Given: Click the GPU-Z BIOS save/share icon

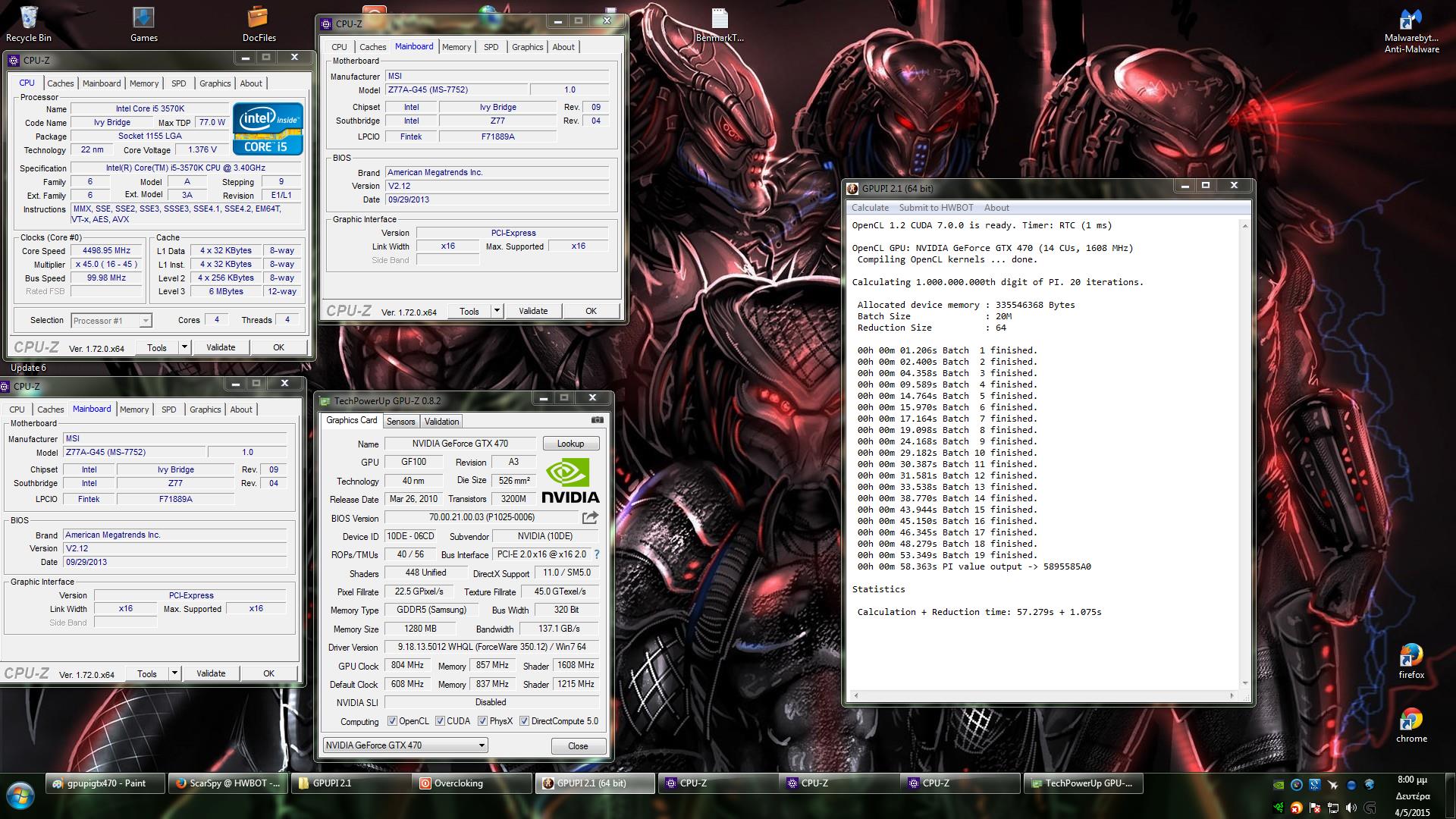Looking at the screenshot, I should (590, 517).
